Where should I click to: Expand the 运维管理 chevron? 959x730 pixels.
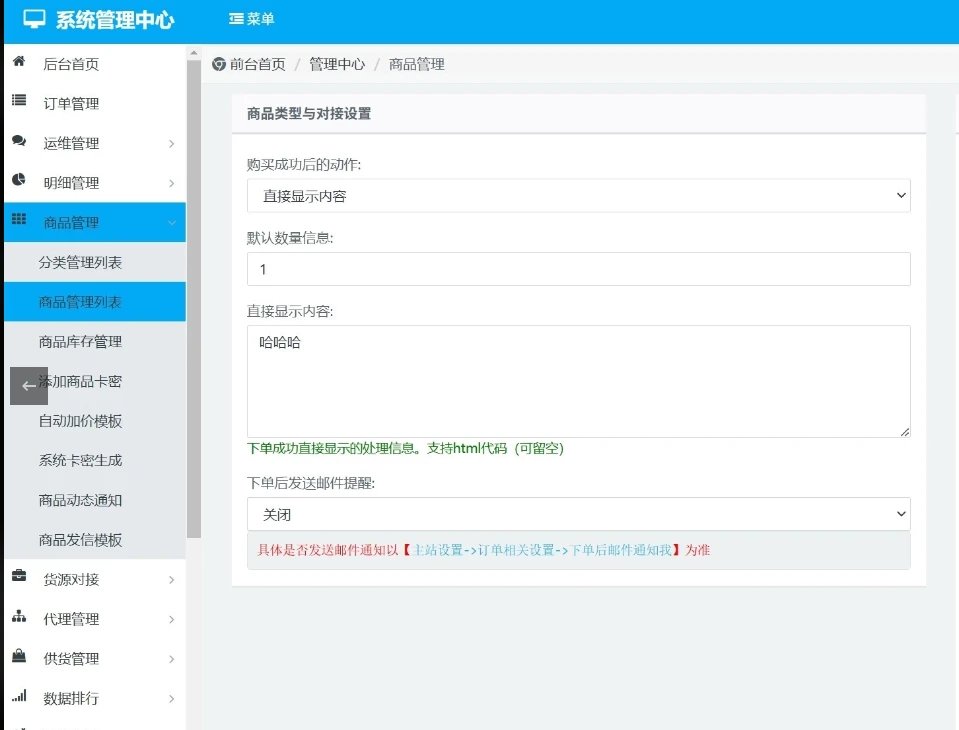coord(172,144)
